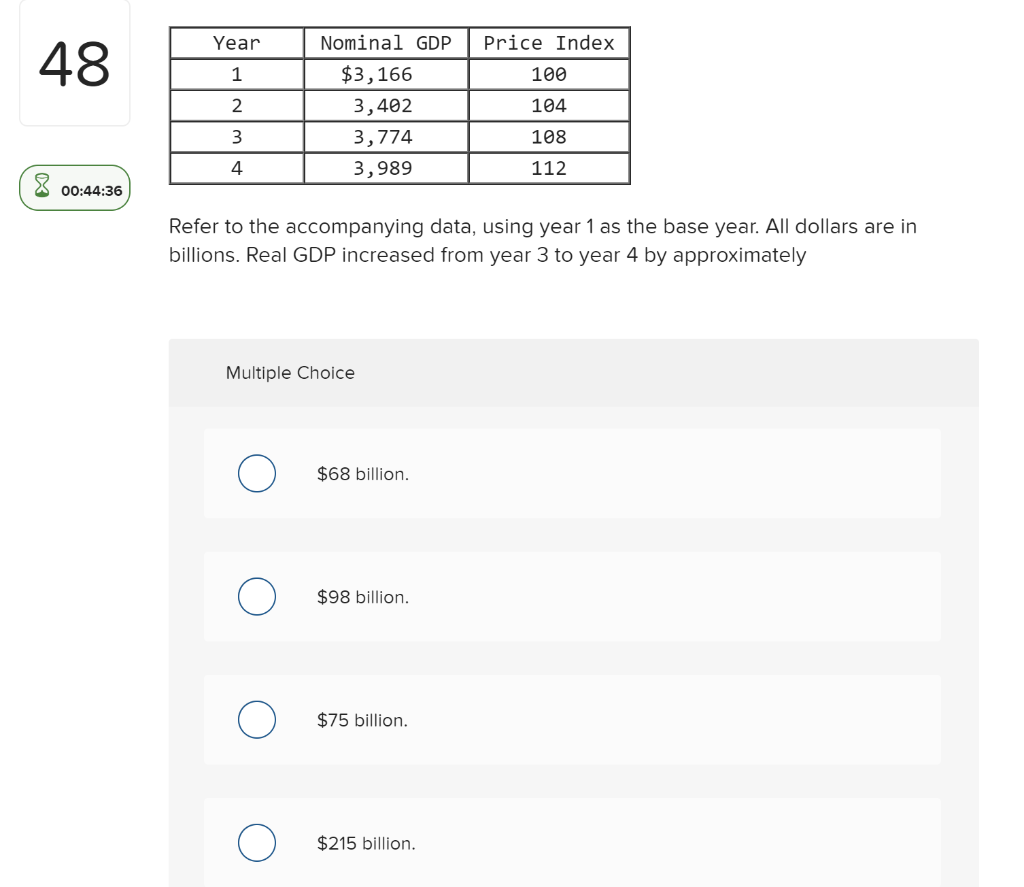The image size is (1024, 887).
Task: Click the $68 billion answer text
Action: tap(362, 473)
